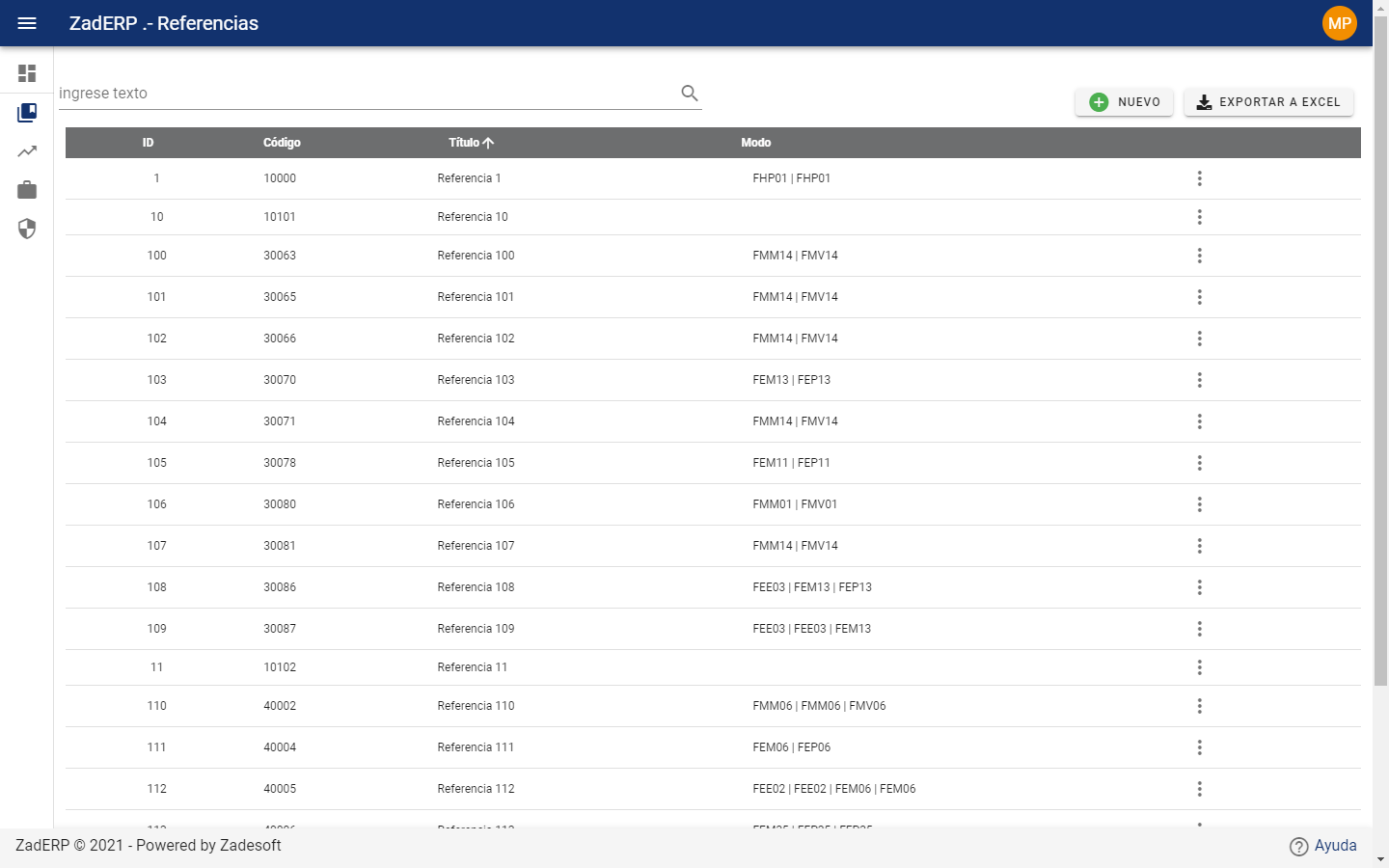Click mode cell 'FMM06 | FMM06 | FMV06'

point(819,706)
